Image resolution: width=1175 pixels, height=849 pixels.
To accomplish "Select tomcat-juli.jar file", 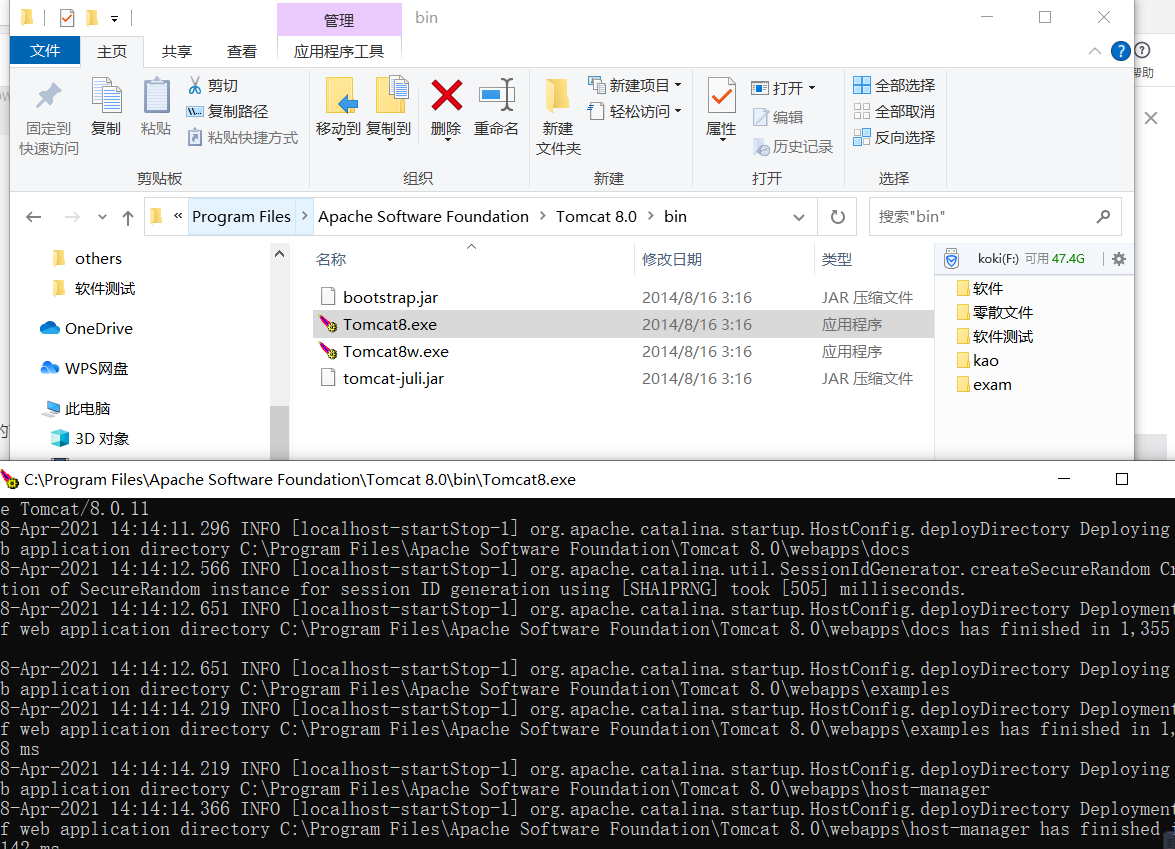I will [623, 378].
